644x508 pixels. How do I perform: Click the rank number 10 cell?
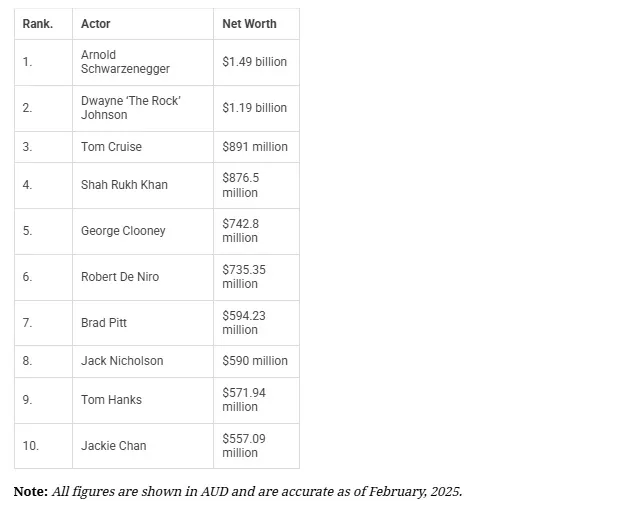tap(30, 446)
